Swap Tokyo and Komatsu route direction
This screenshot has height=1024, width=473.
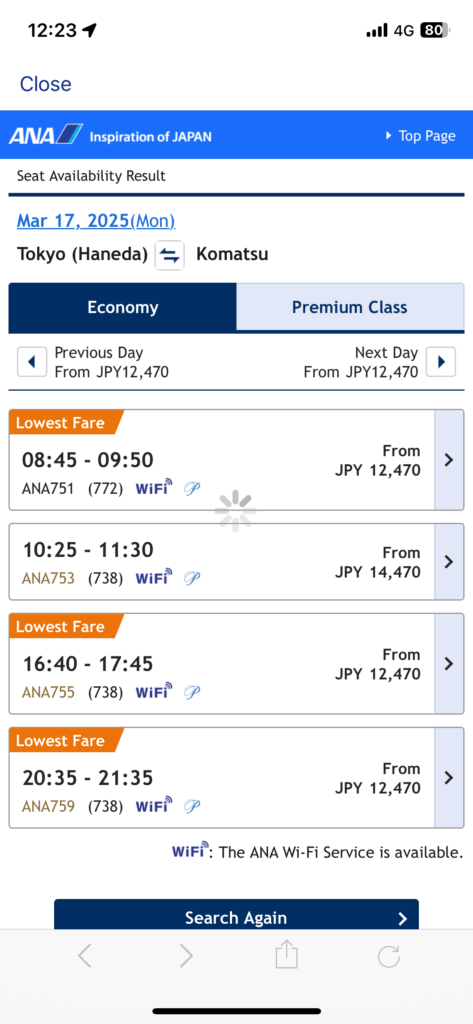170,255
